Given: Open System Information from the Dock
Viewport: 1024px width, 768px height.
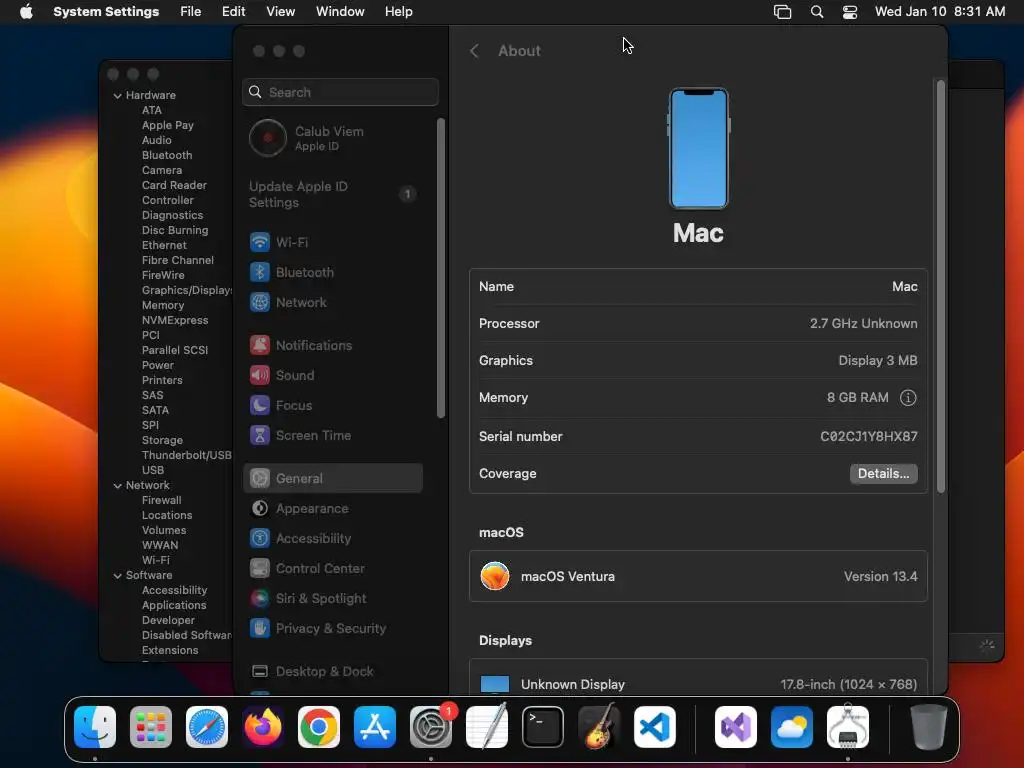Looking at the screenshot, I should point(848,727).
